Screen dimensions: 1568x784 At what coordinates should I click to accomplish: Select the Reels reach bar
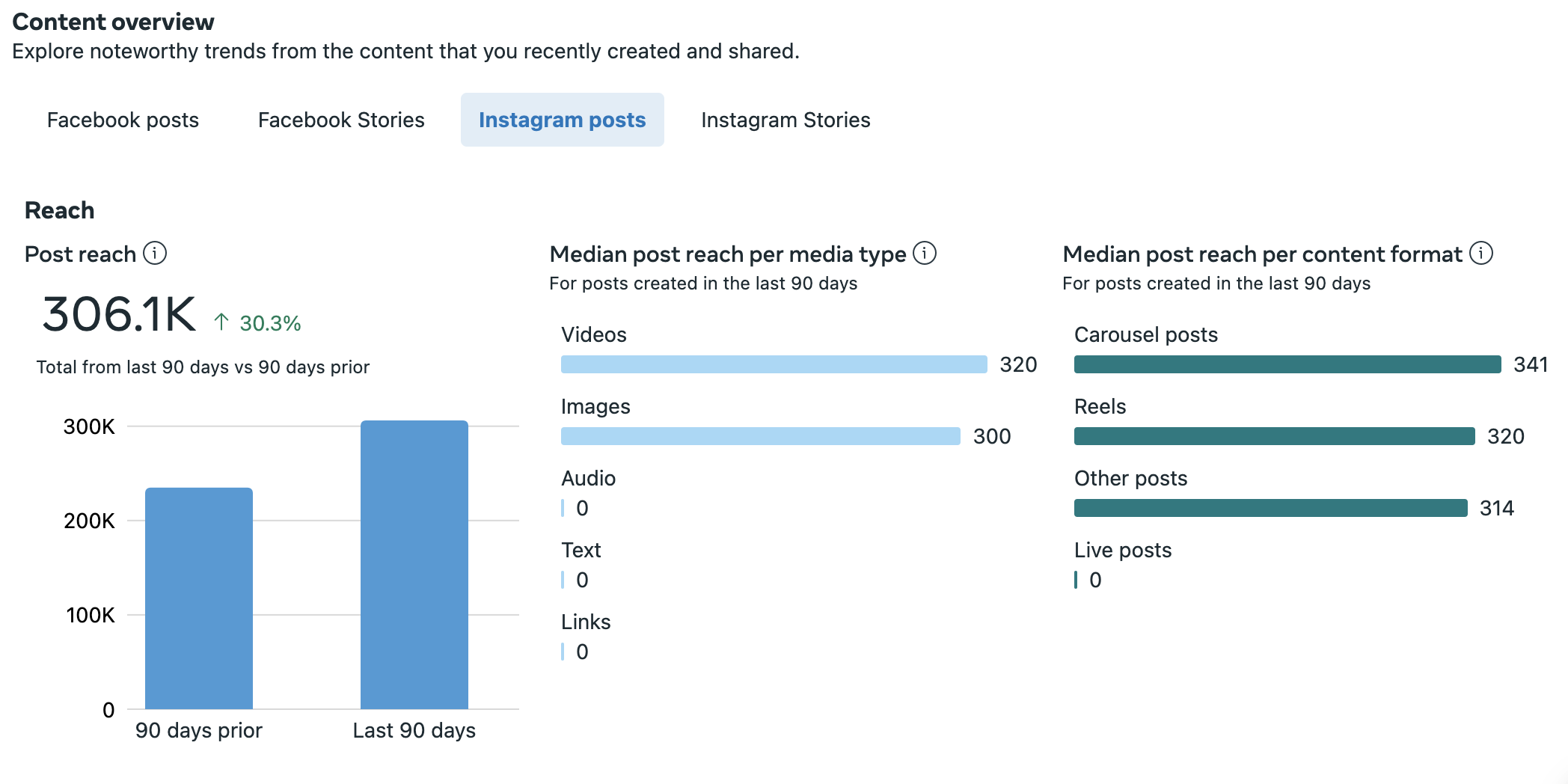point(1274,436)
